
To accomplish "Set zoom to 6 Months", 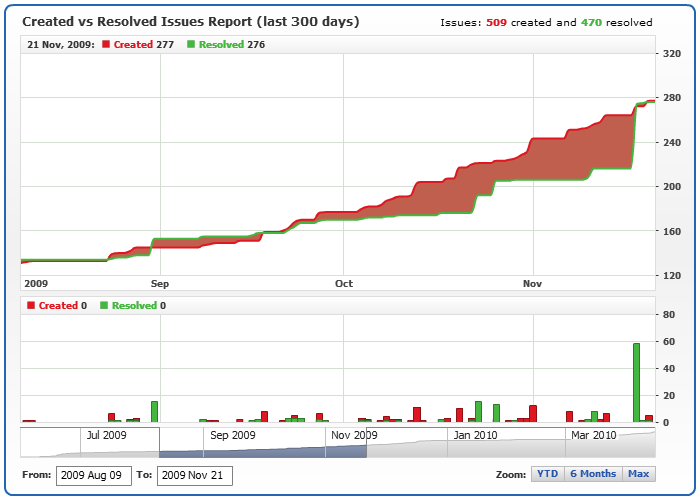I will tap(593, 474).
